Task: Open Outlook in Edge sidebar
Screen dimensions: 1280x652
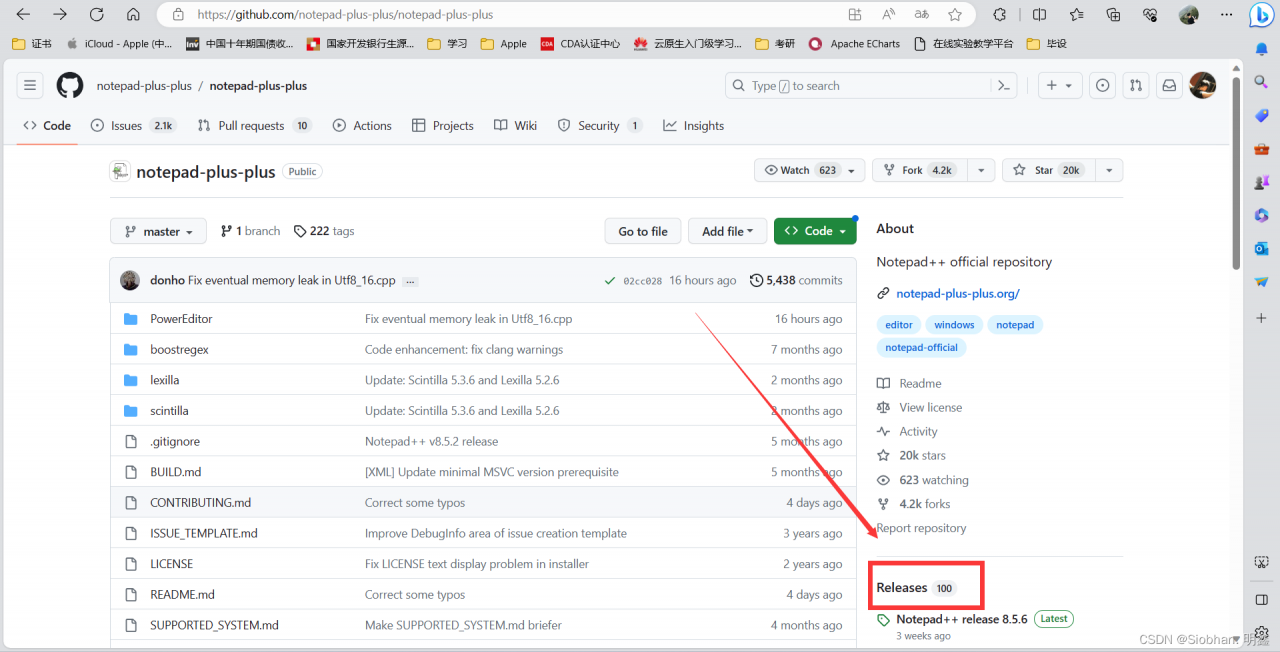Action: click(1262, 248)
